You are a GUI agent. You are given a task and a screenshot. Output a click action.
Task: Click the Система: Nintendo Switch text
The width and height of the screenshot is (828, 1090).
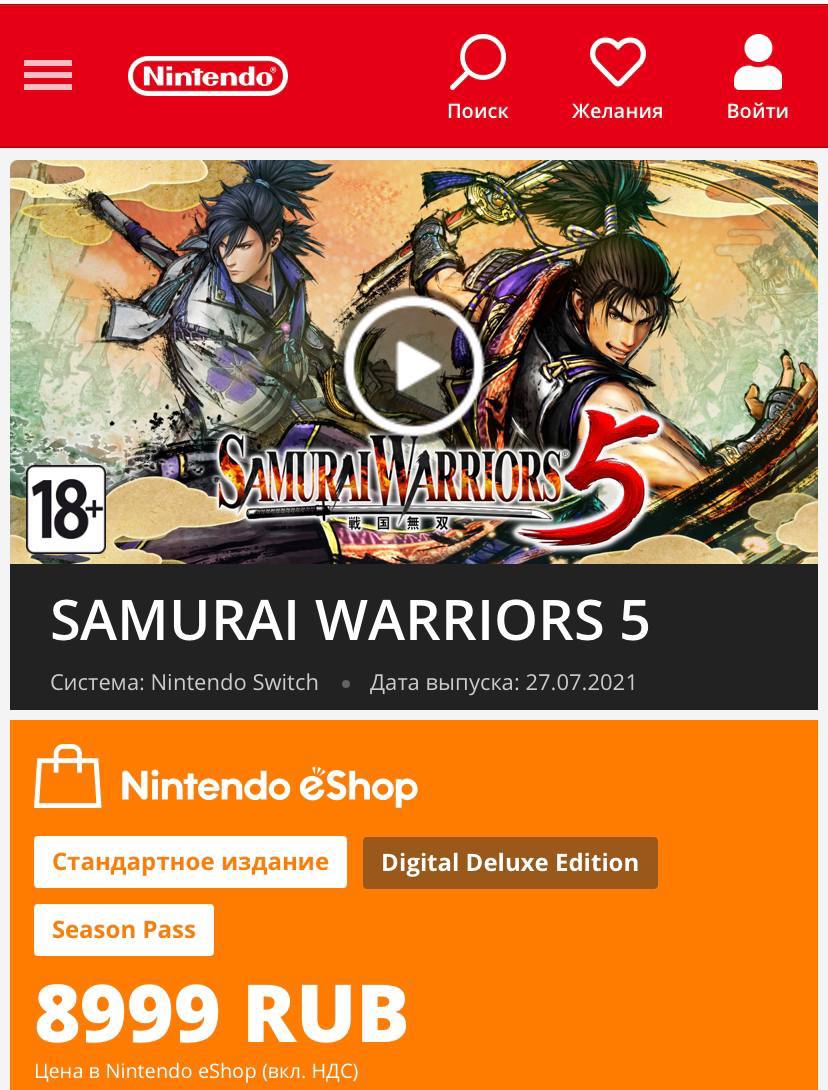point(184,682)
